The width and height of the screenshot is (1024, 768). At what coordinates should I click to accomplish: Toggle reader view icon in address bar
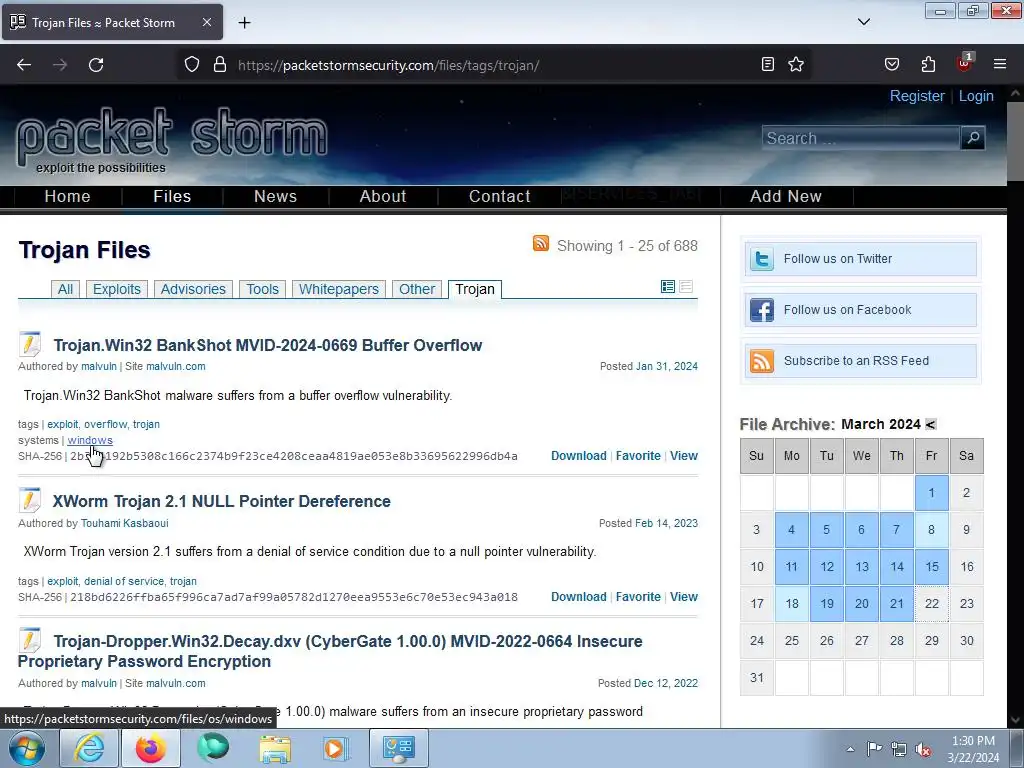(x=768, y=64)
